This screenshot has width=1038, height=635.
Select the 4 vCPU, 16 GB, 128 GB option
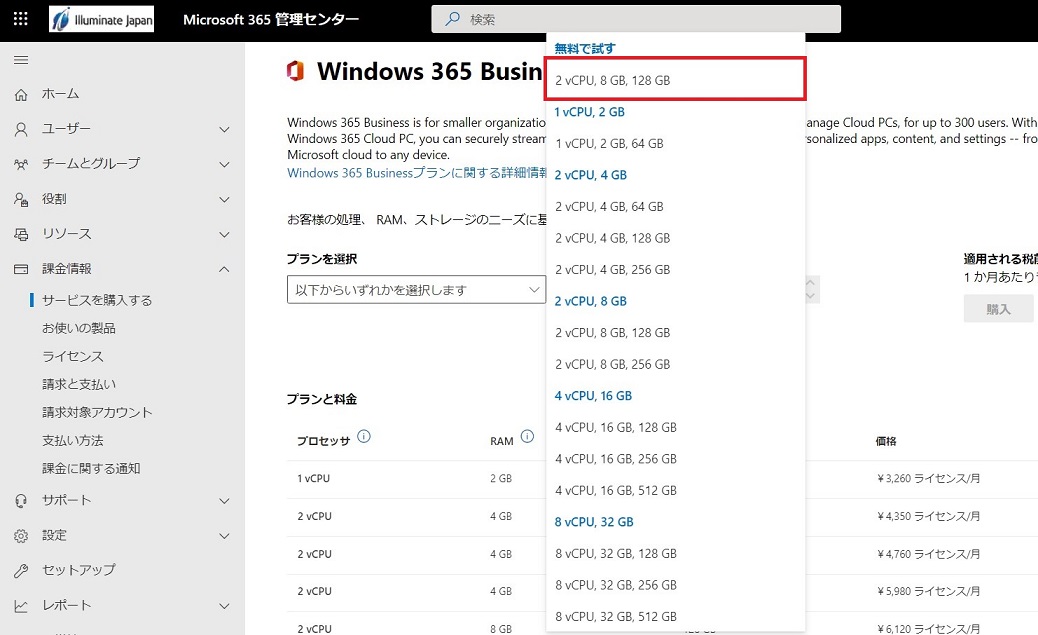coord(675,428)
